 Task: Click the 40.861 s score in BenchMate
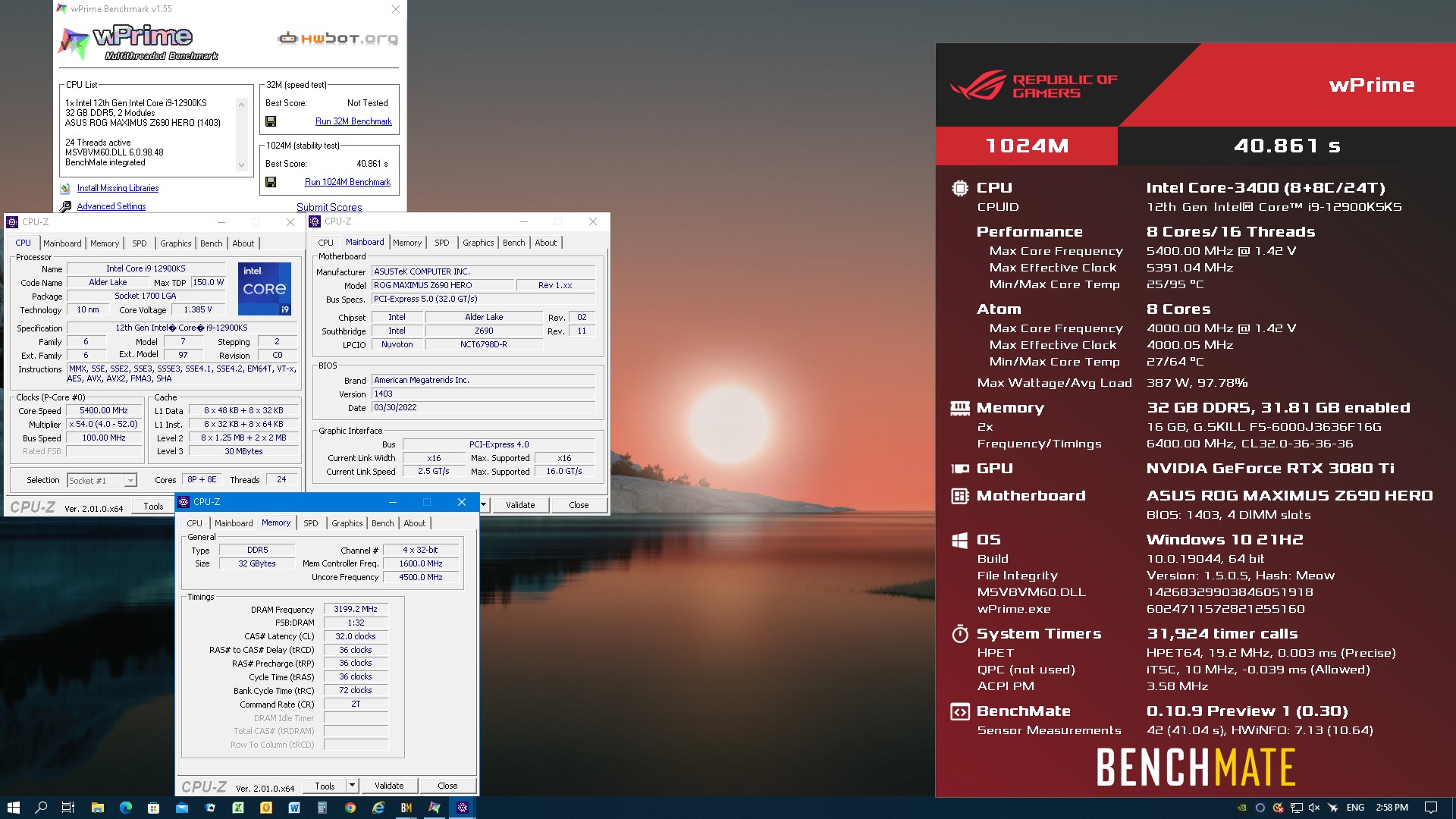1287,146
